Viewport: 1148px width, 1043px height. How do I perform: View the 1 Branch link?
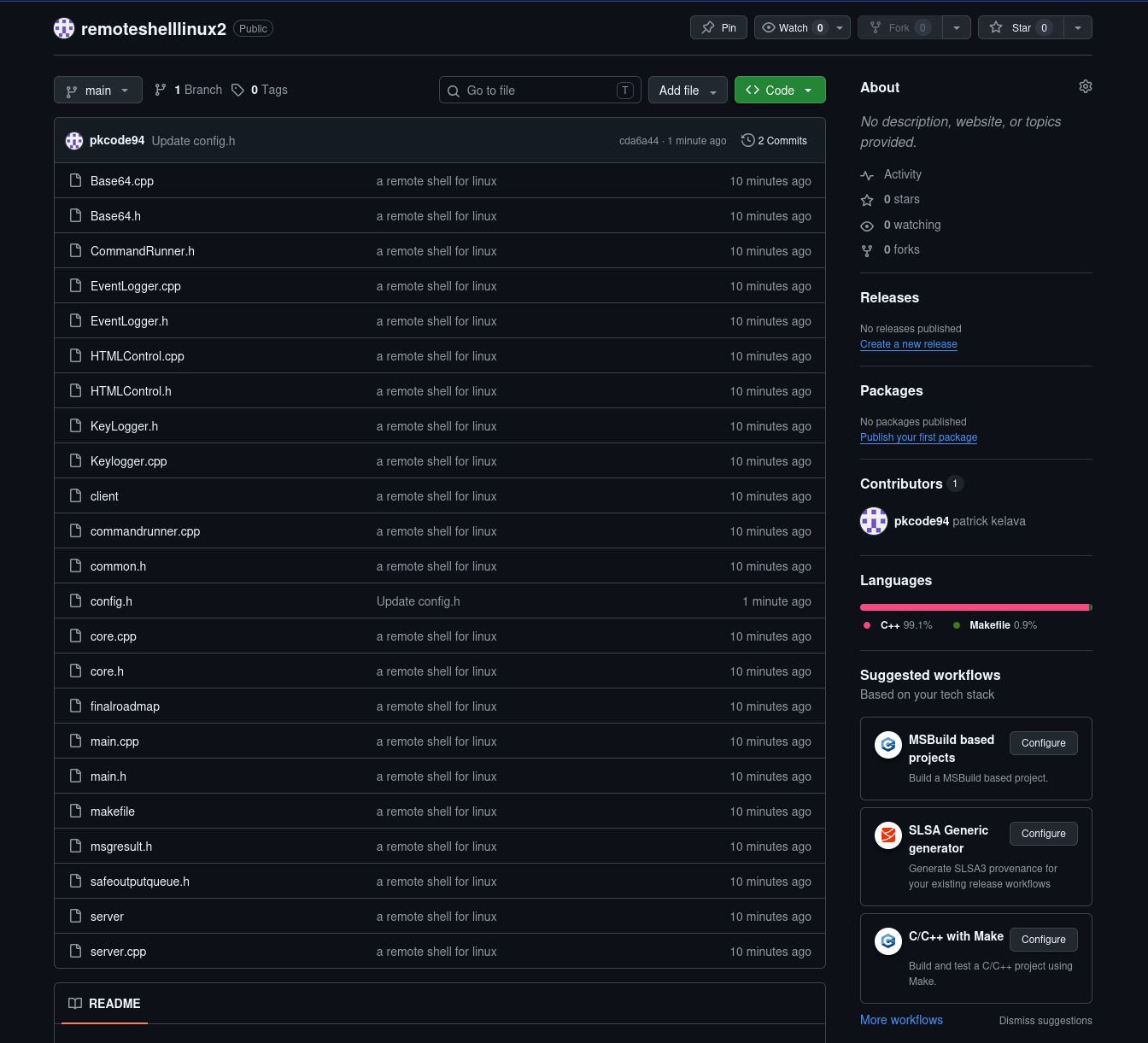tap(188, 90)
